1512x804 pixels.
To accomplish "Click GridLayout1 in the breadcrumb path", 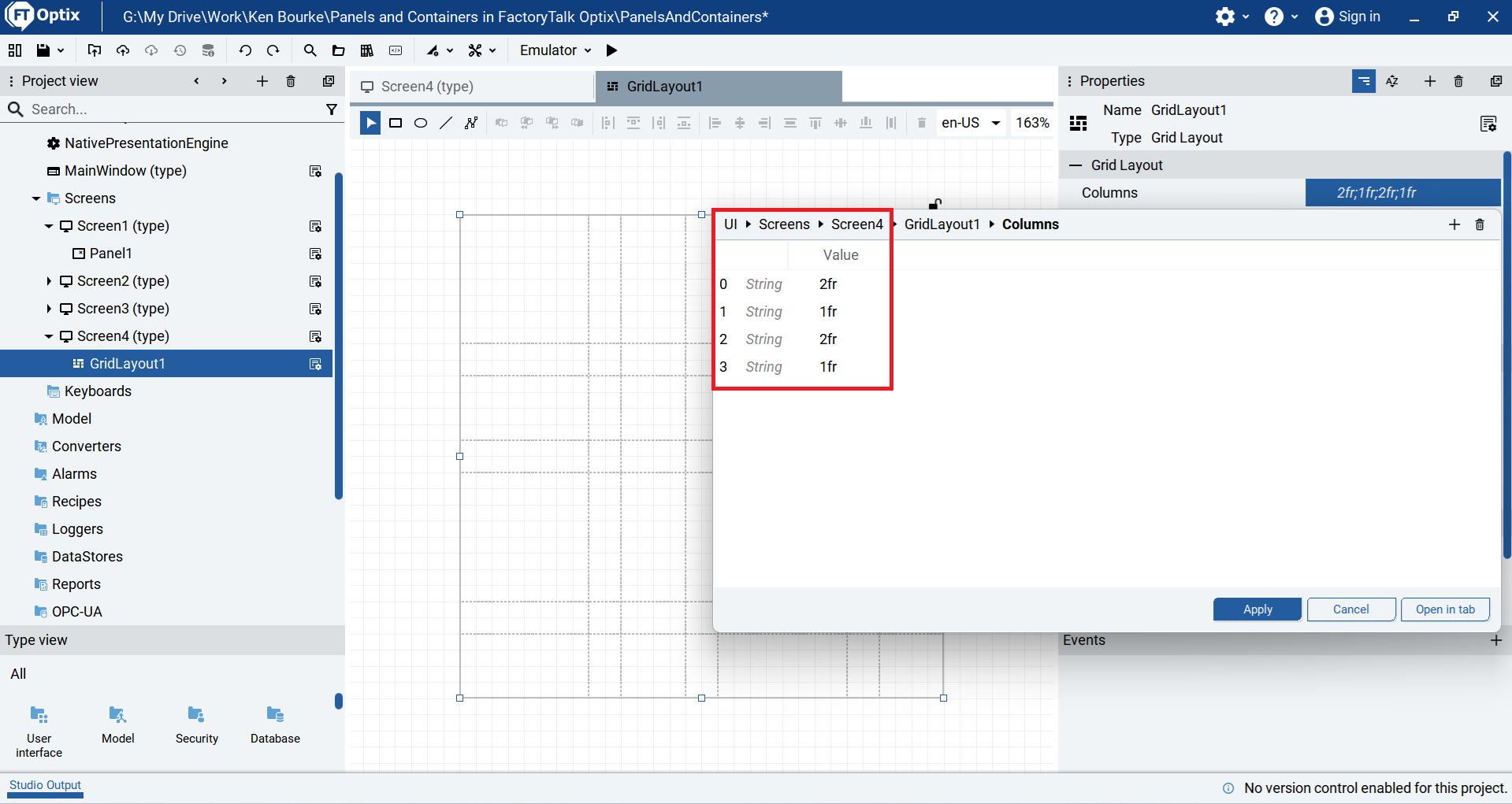I will point(942,224).
